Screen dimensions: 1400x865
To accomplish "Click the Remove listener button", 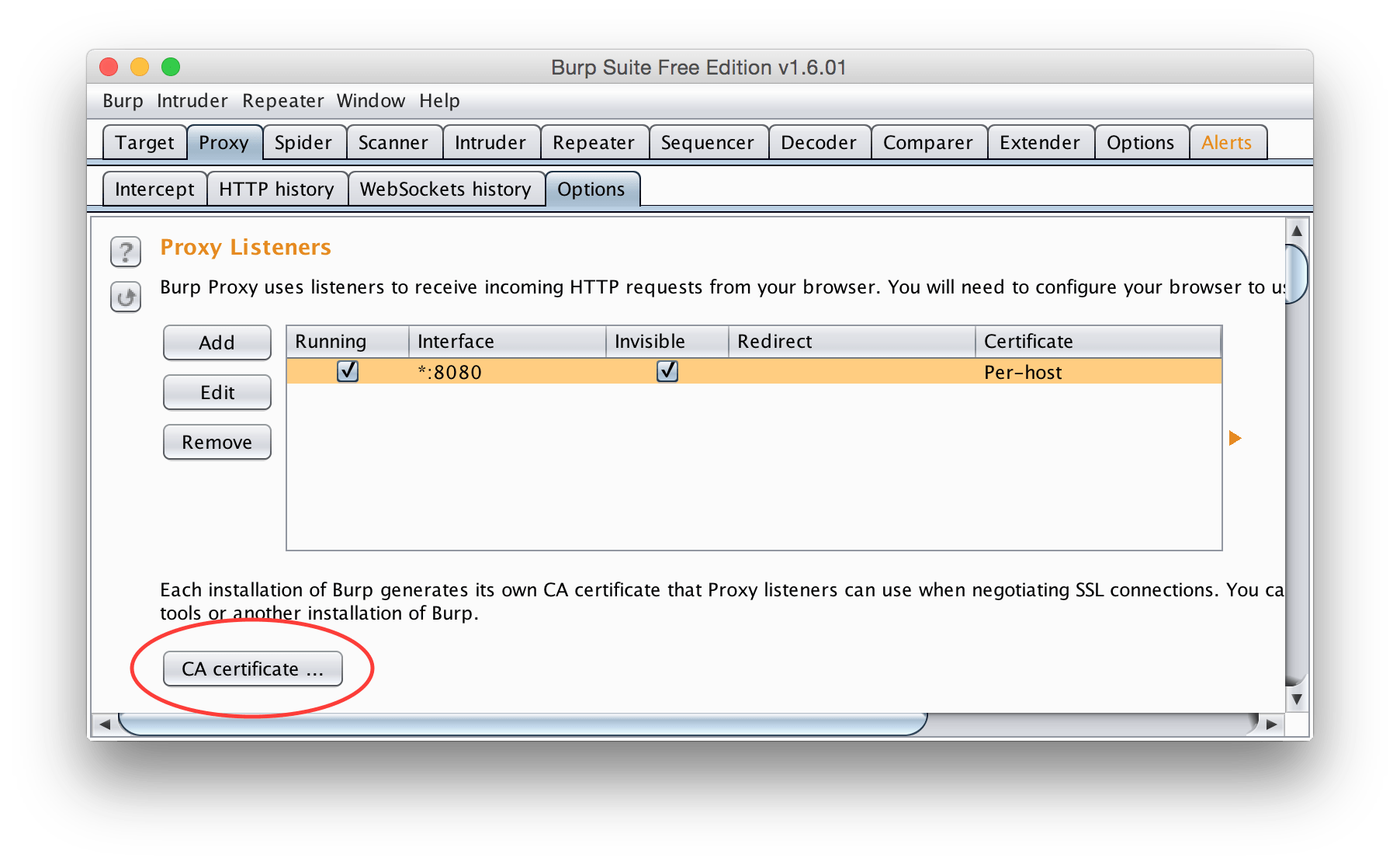I will pyautogui.click(x=217, y=442).
